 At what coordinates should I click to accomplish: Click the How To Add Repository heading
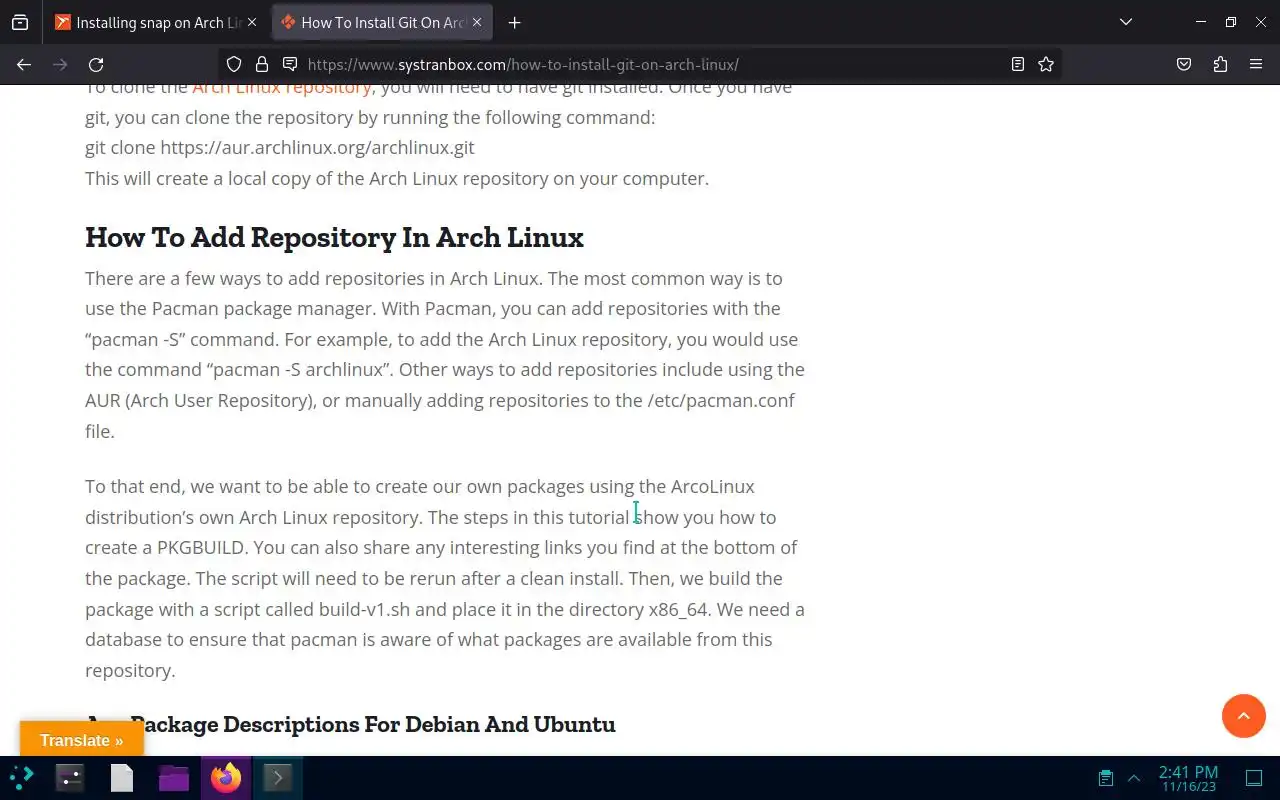334,237
